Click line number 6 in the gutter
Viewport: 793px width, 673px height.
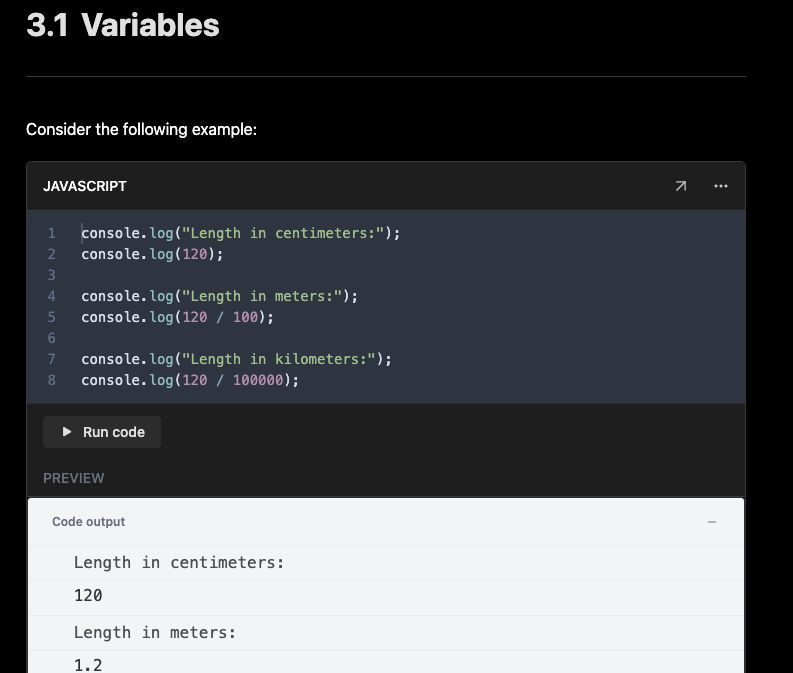52,338
